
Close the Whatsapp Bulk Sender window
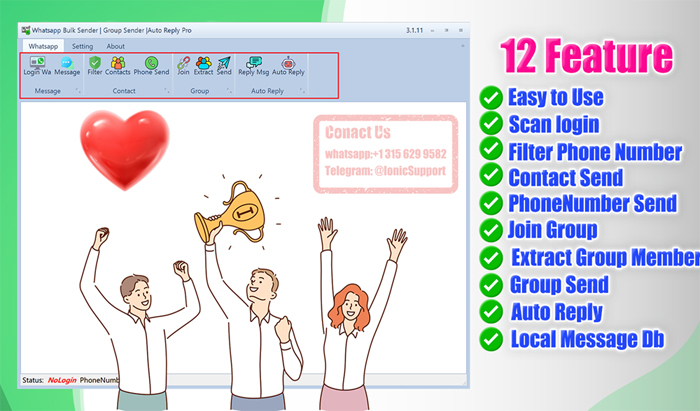(x=461, y=30)
